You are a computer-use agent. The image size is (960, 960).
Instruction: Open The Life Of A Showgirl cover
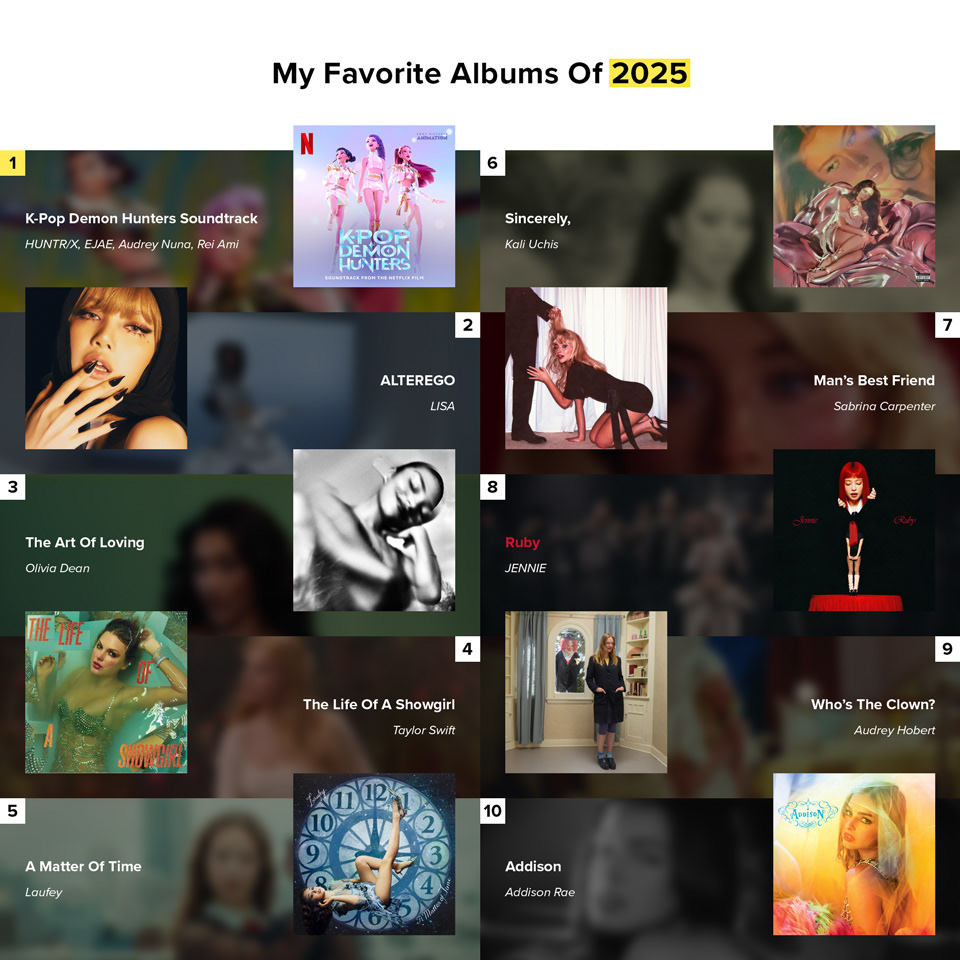coord(106,692)
